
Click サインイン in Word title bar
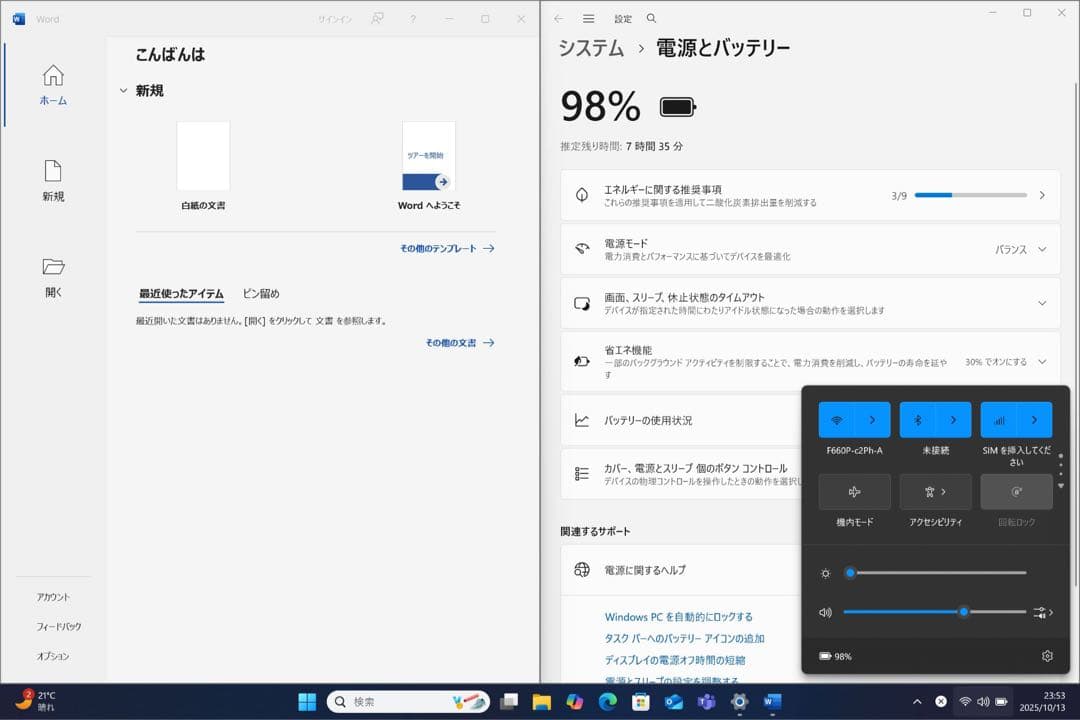[x=335, y=19]
